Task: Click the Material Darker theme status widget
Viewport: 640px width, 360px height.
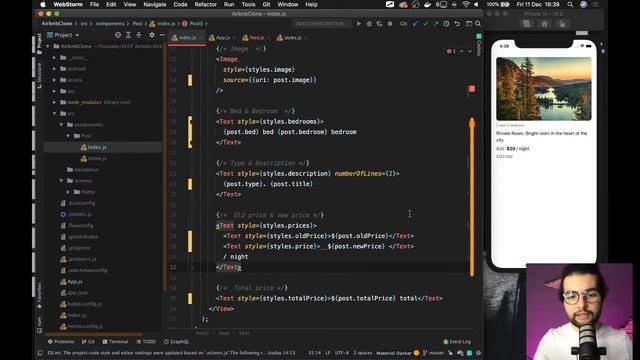Action: tap(398, 353)
